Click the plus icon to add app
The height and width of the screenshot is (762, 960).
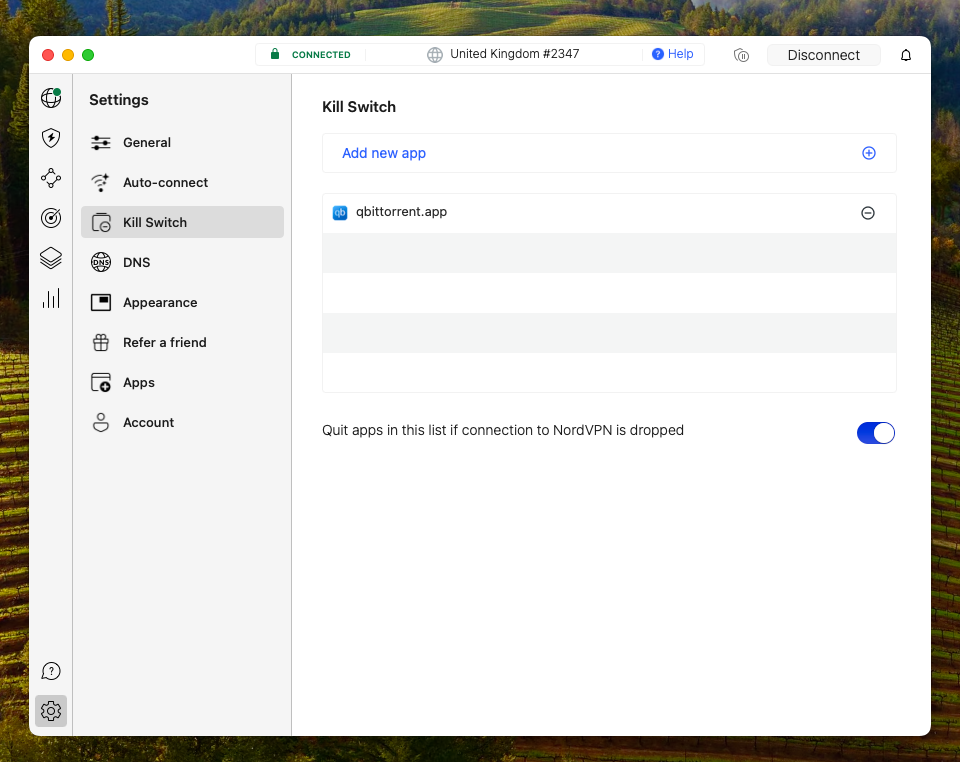click(869, 153)
